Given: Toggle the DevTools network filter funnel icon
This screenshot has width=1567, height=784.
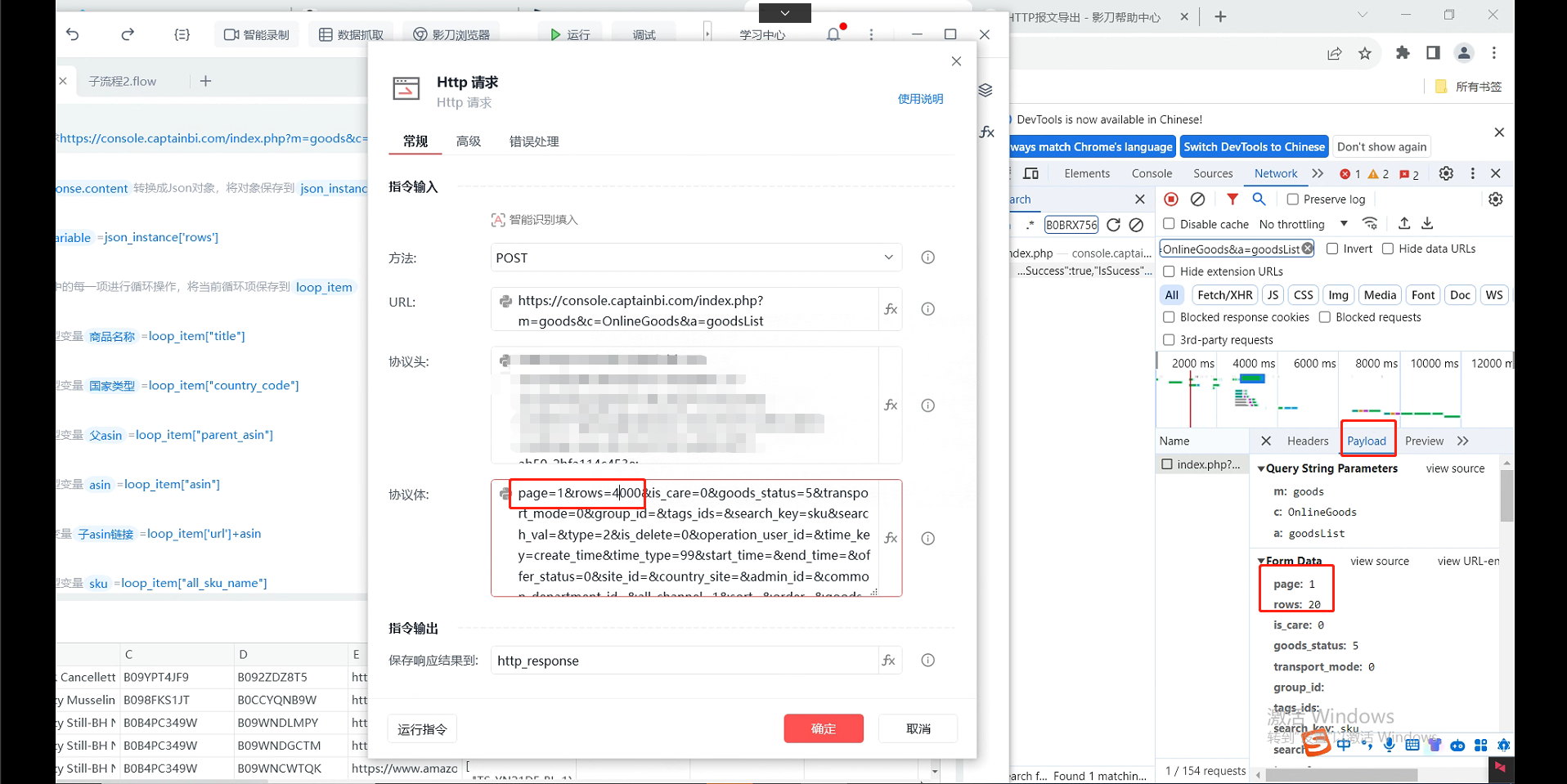Looking at the screenshot, I should (x=1232, y=199).
